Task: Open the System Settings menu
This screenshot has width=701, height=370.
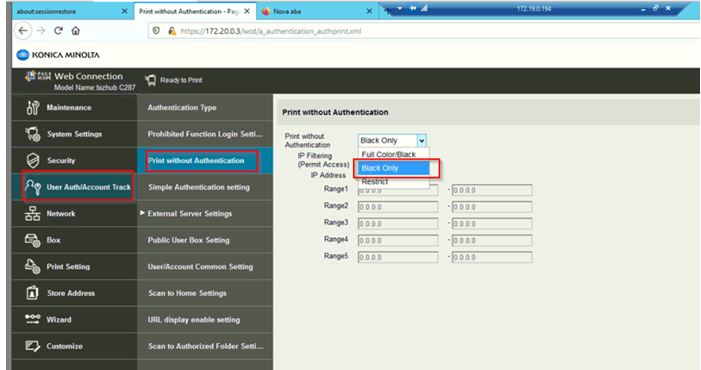Action: [74, 134]
